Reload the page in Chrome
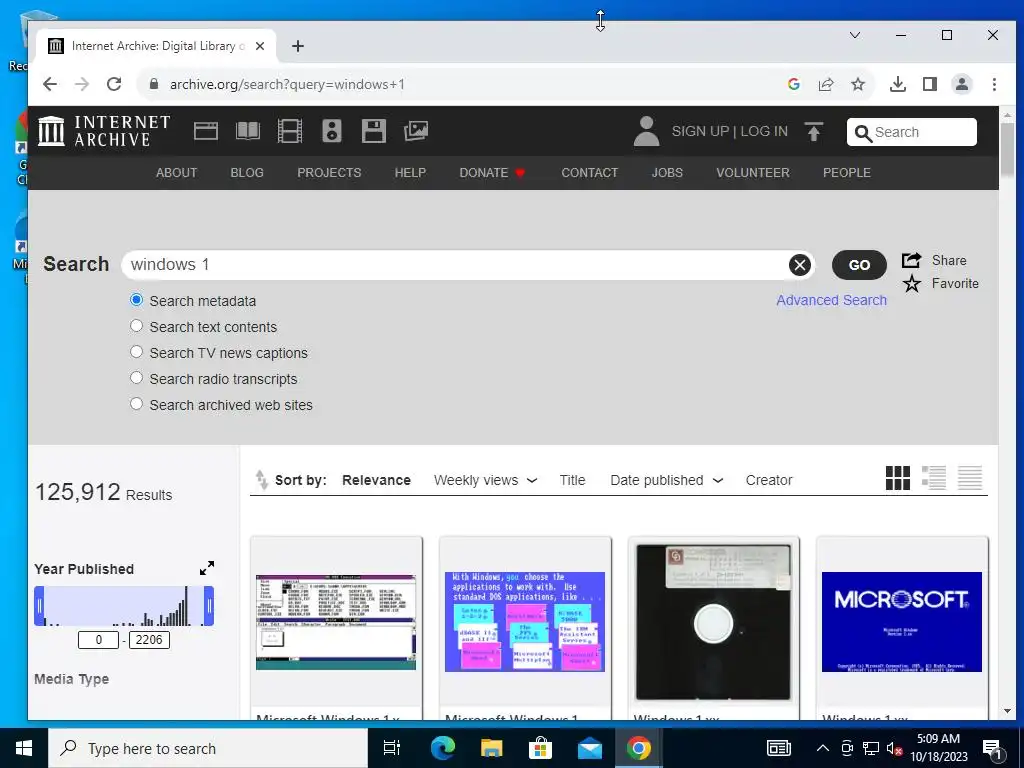The width and height of the screenshot is (1024, 768). tap(114, 84)
